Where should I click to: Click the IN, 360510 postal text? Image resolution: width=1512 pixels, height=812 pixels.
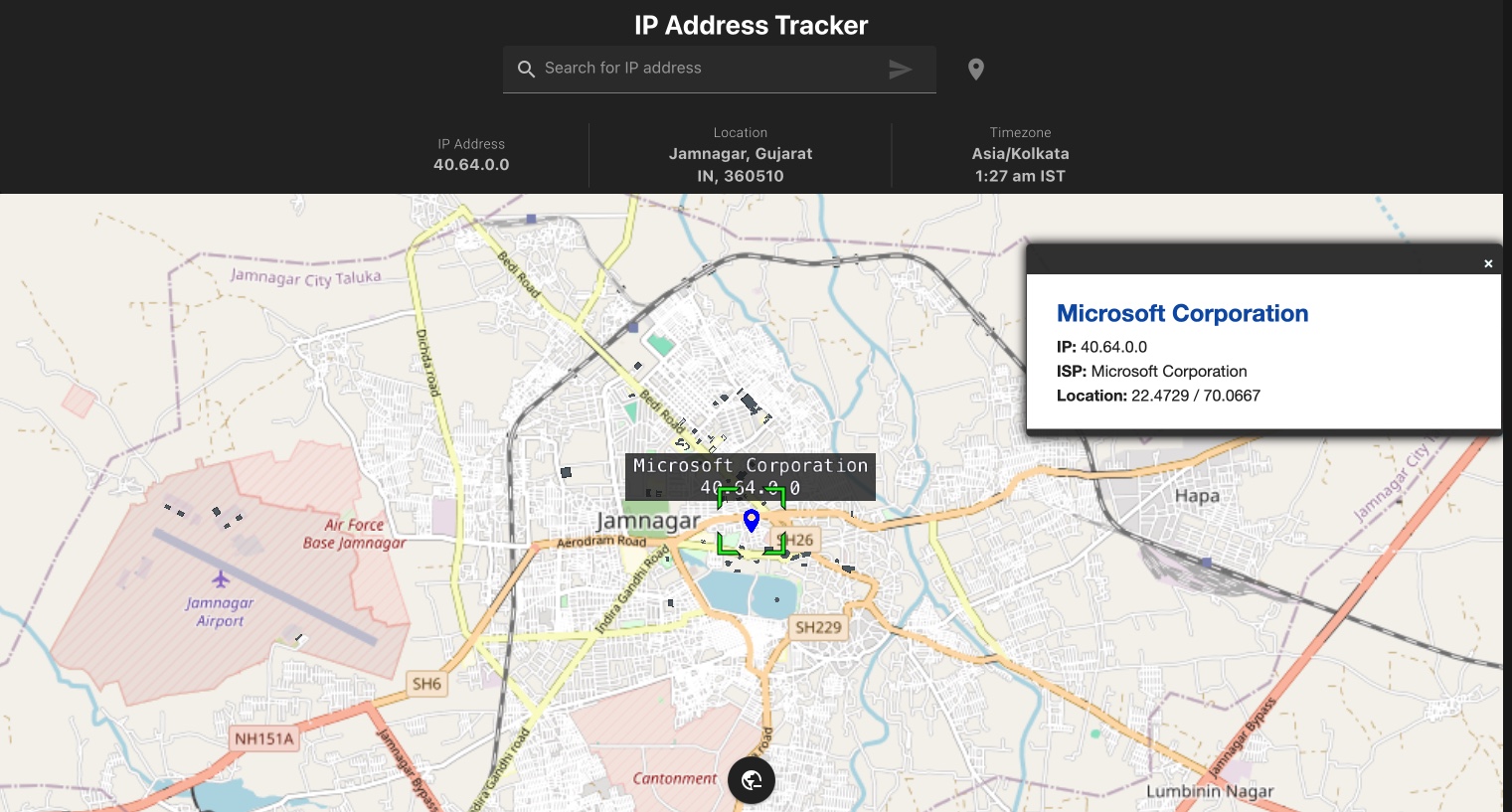tap(741, 176)
